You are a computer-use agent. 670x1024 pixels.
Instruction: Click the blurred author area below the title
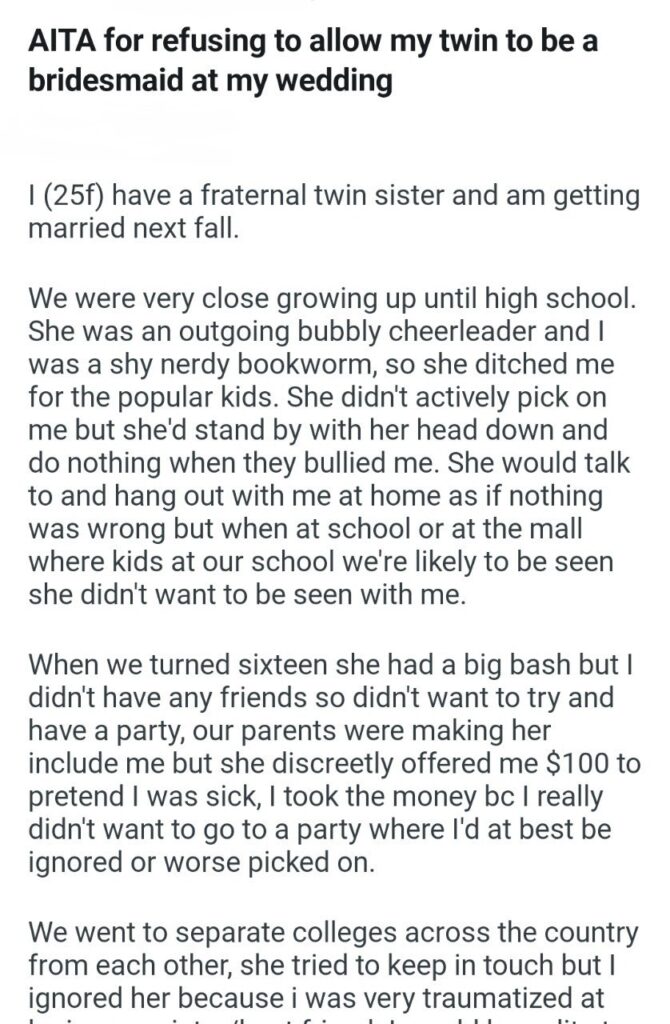pyautogui.click(x=130, y=125)
